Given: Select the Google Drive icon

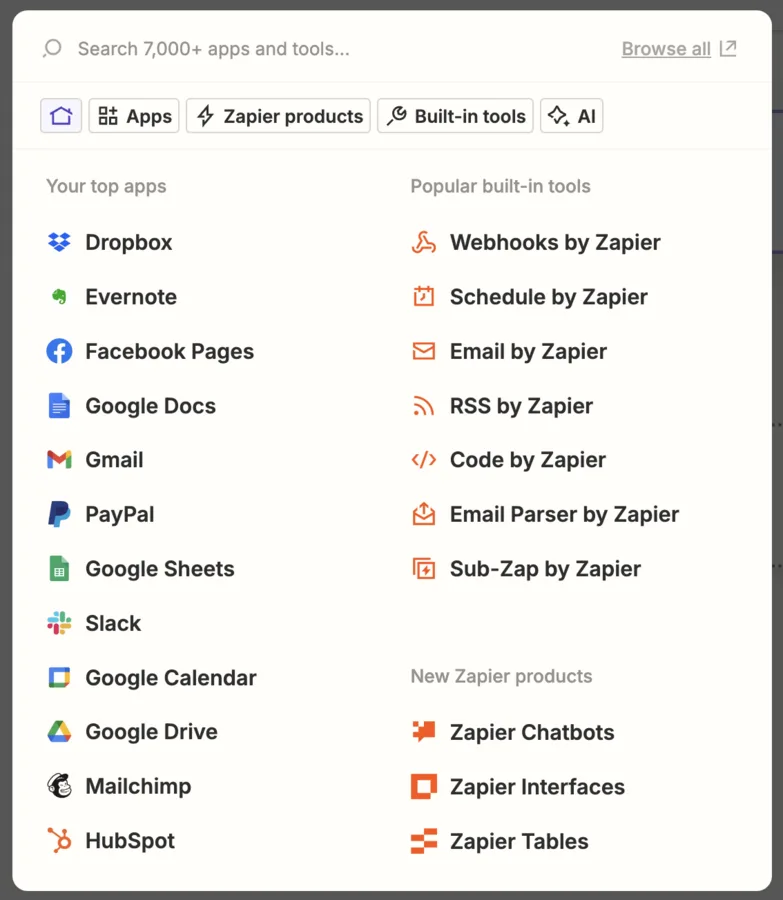Looking at the screenshot, I should pyautogui.click(x=59, y=731).
